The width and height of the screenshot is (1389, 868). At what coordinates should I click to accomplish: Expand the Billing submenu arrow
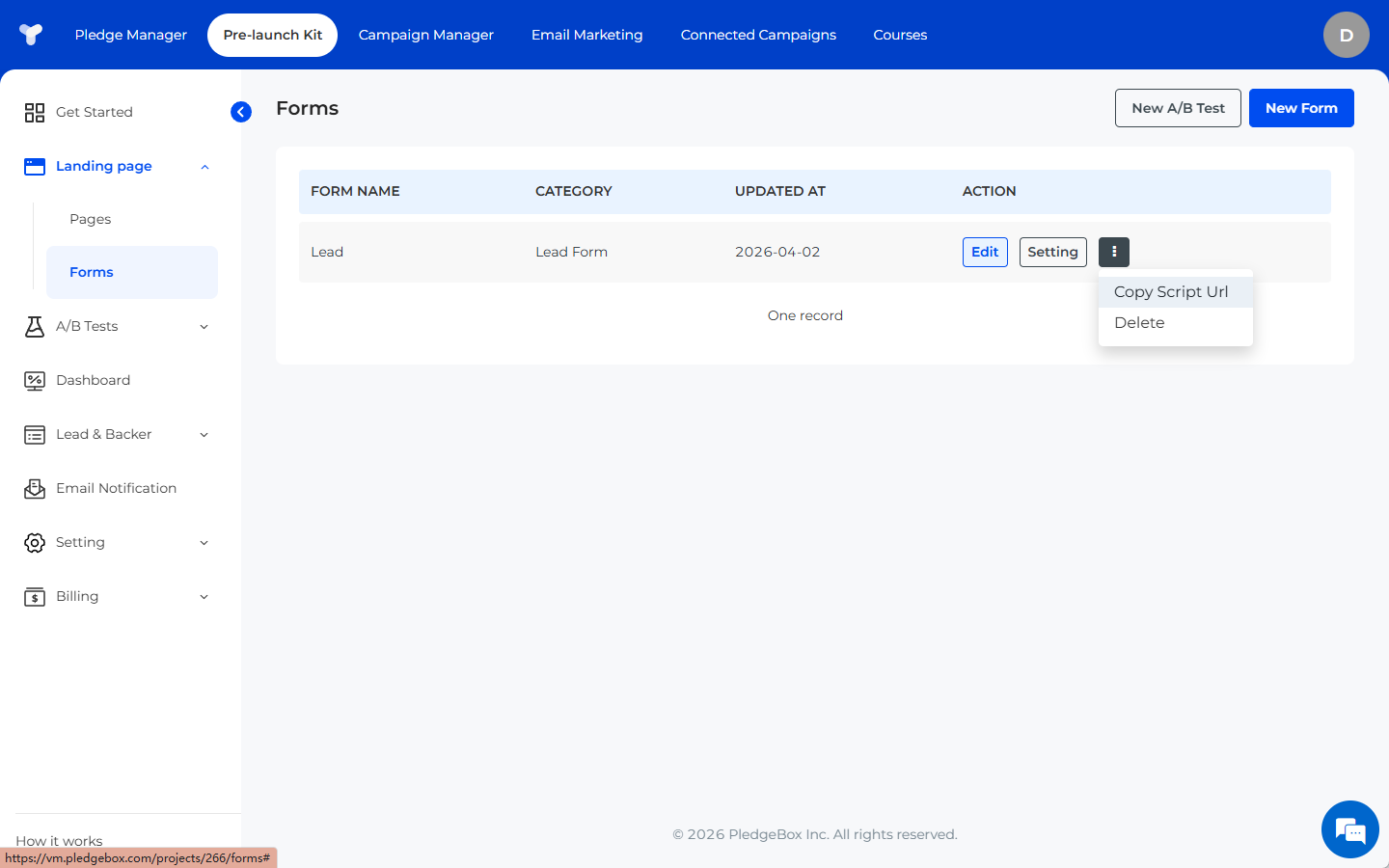click(x=204, y=597)
